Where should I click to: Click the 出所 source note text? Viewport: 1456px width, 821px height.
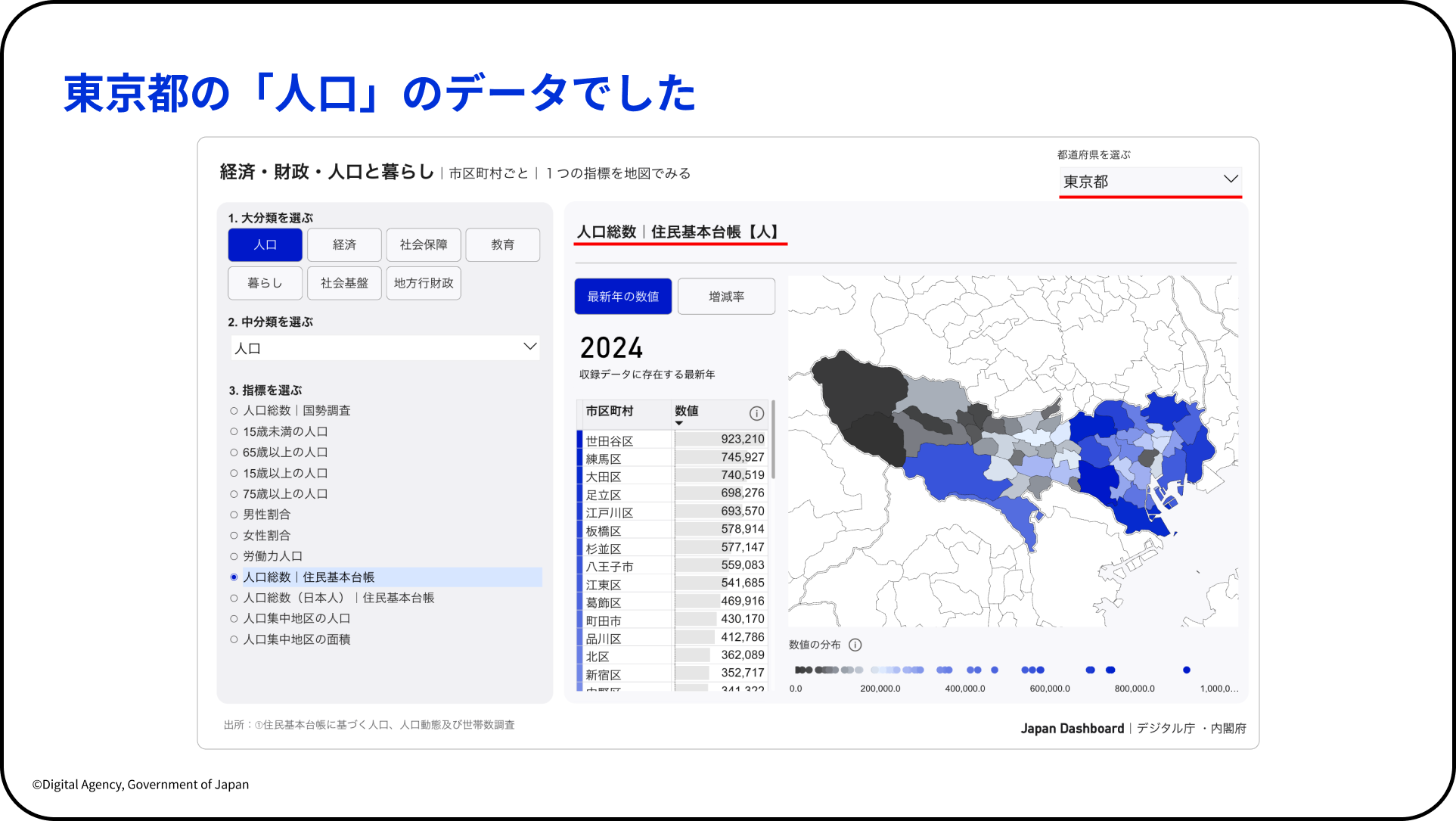coord(369,725)
